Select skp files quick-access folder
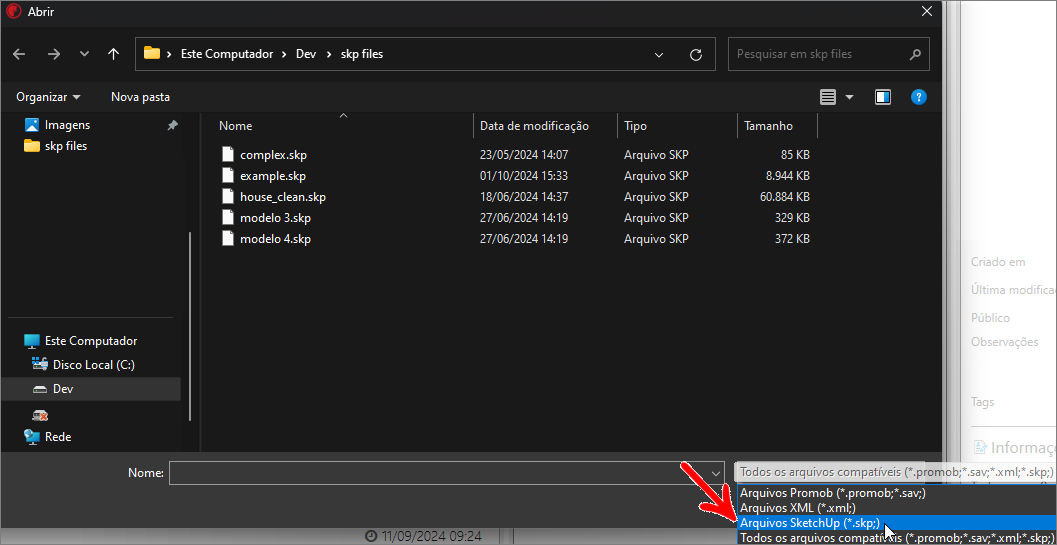 (65, 146)
